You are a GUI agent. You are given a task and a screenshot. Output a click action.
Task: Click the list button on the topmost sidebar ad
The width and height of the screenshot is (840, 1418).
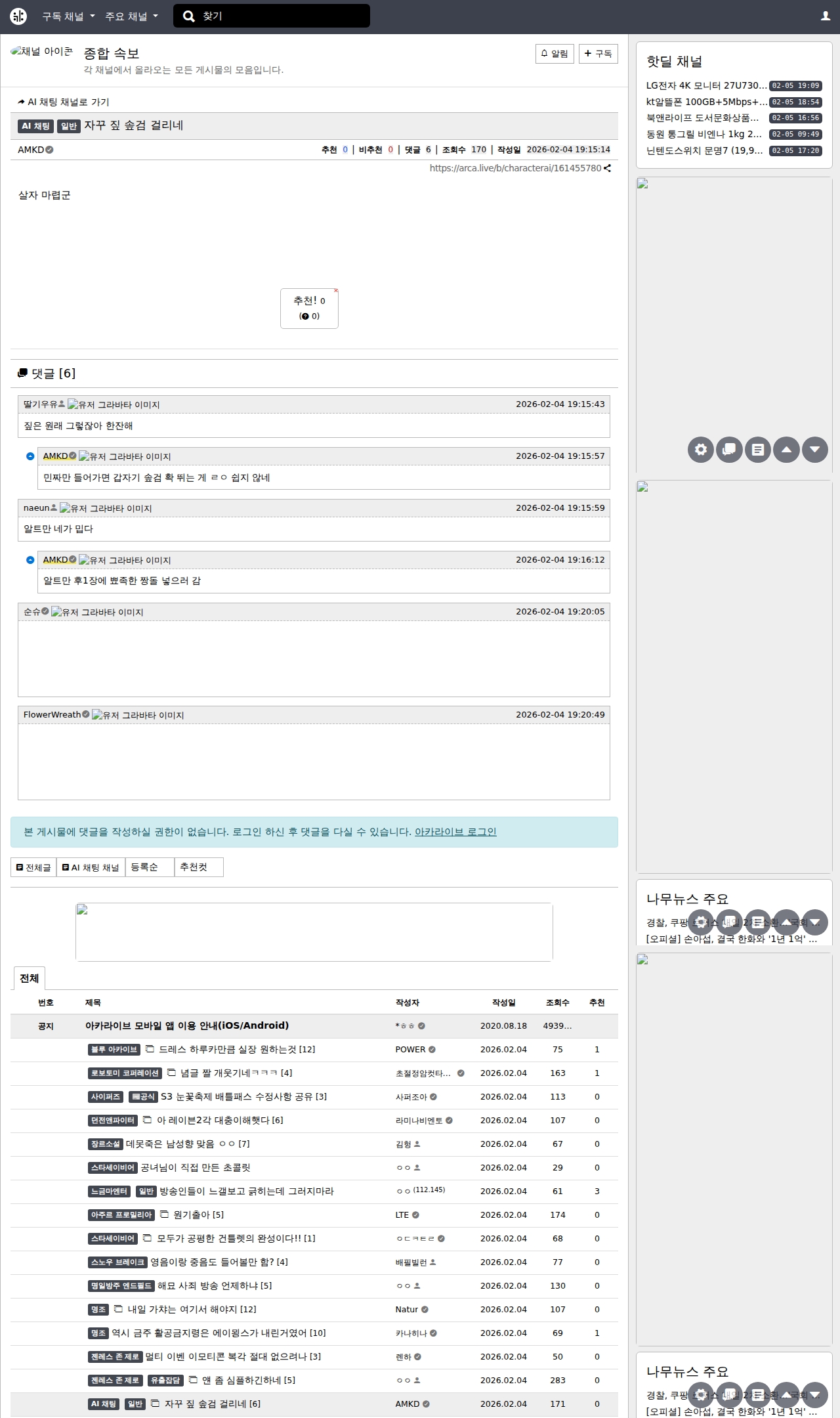[758, 450]
